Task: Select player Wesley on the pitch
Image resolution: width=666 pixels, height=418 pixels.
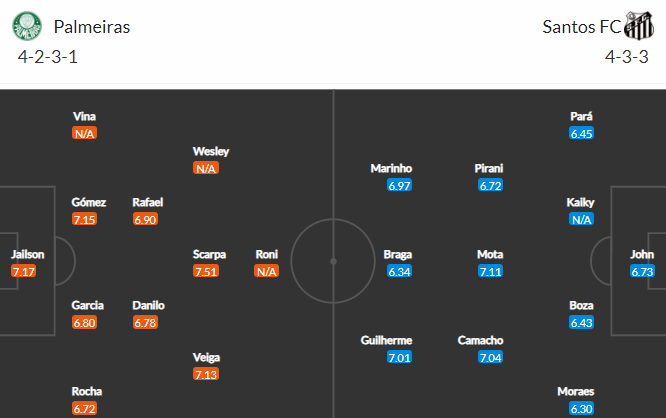Action: 211,151
